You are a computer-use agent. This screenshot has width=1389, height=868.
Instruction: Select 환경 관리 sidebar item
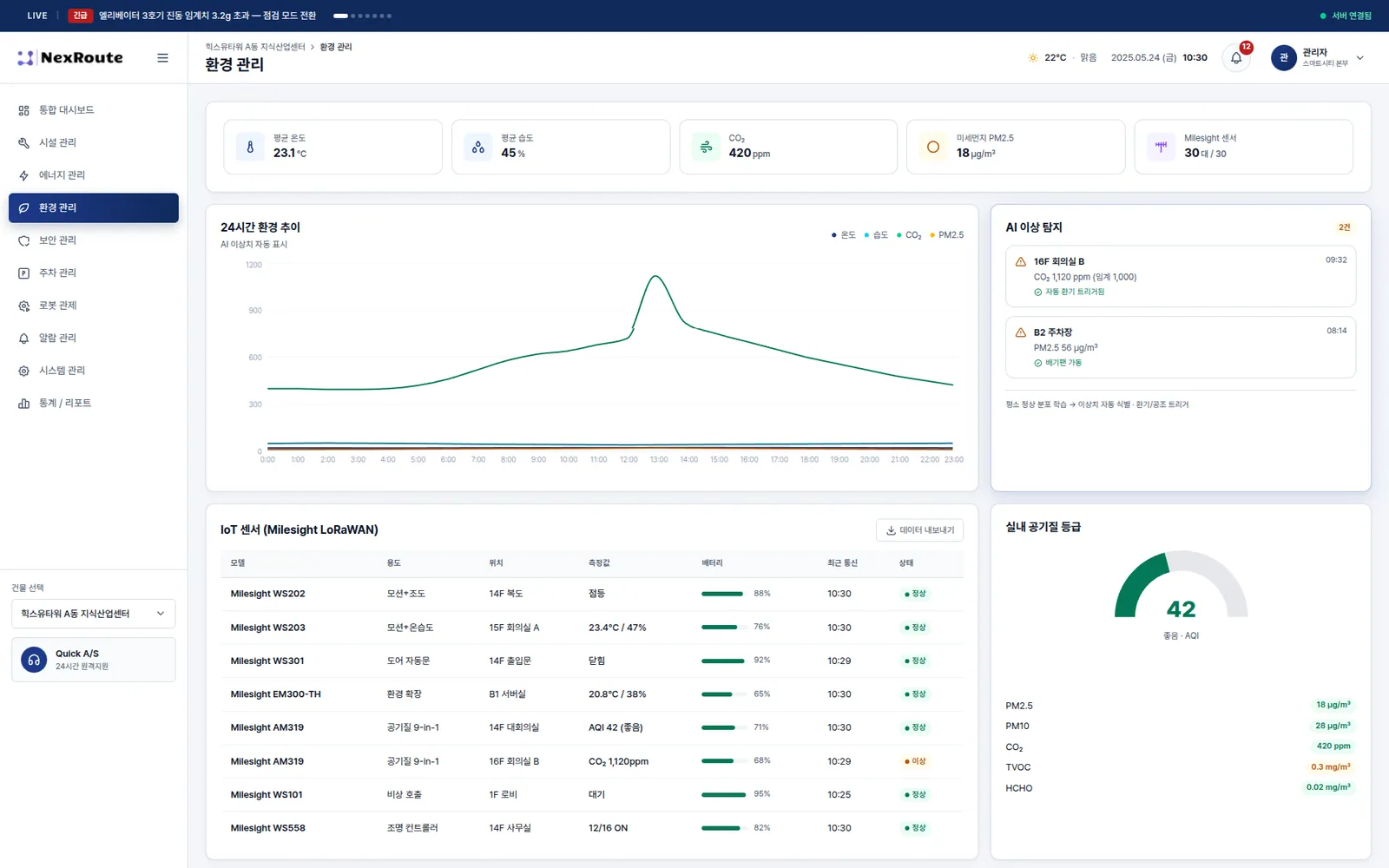click(94, 207)
